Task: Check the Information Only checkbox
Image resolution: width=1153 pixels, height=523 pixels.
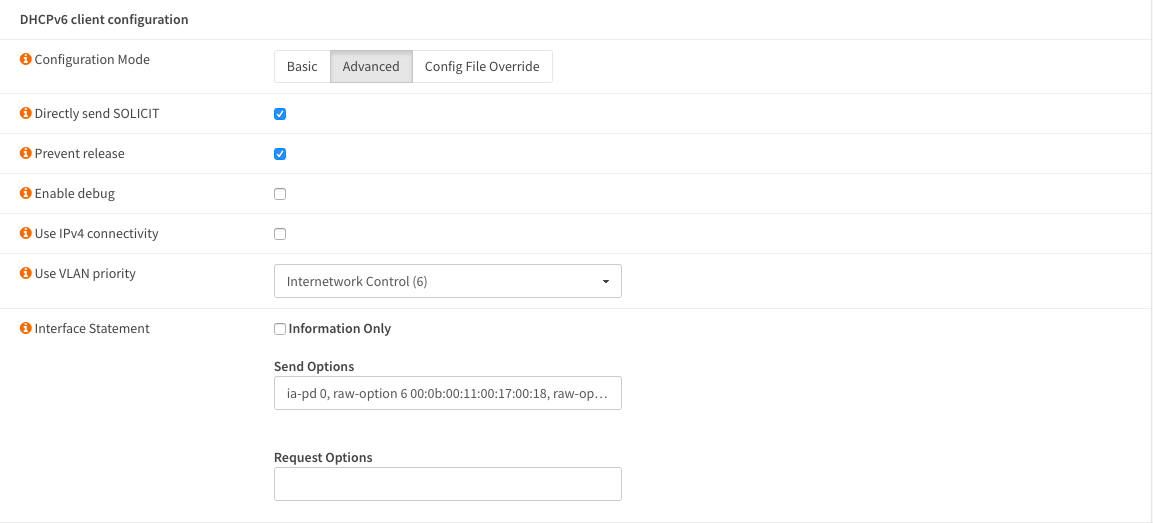Action: (280, 329)
